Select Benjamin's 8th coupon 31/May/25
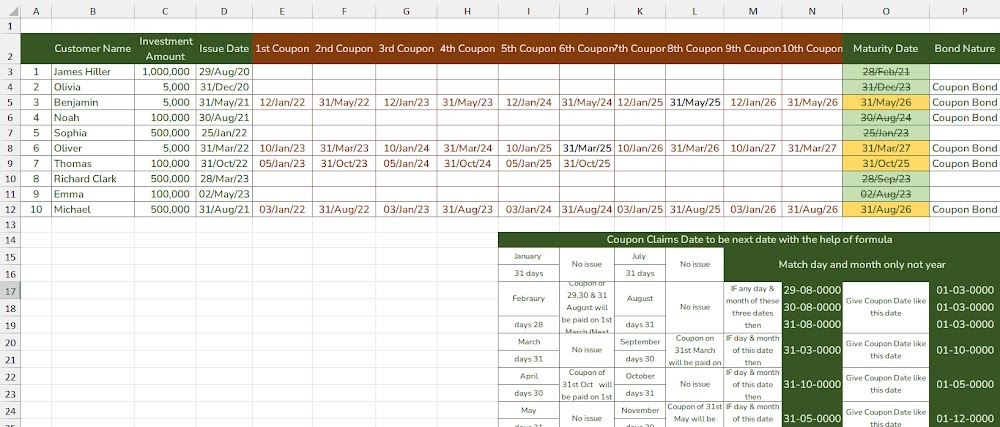This screenshot has width=1000, height=427. [695, 102]
